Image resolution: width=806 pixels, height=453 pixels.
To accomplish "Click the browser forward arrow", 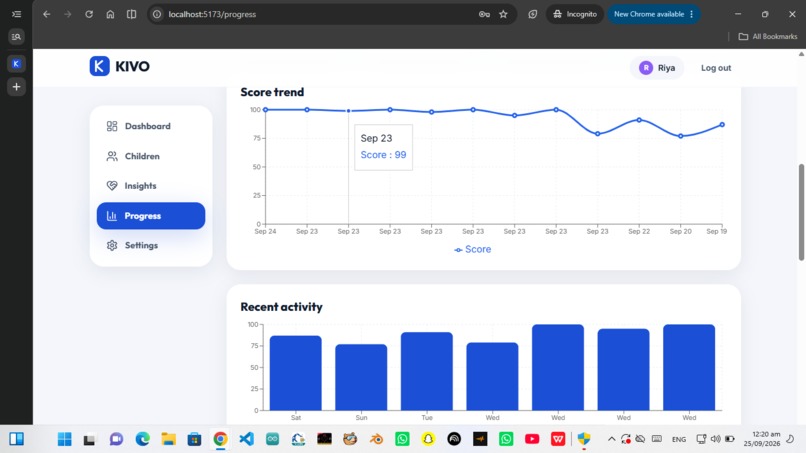I will 68,14.
